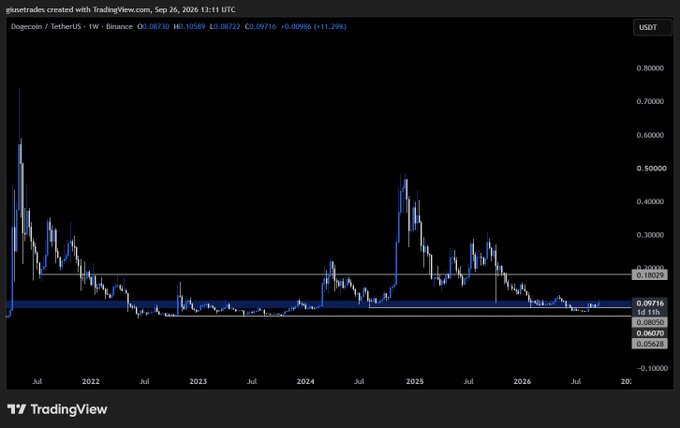Click the close value C0.09716
Viewport: 680px width, 428px height.
click(x=260, y=26)
